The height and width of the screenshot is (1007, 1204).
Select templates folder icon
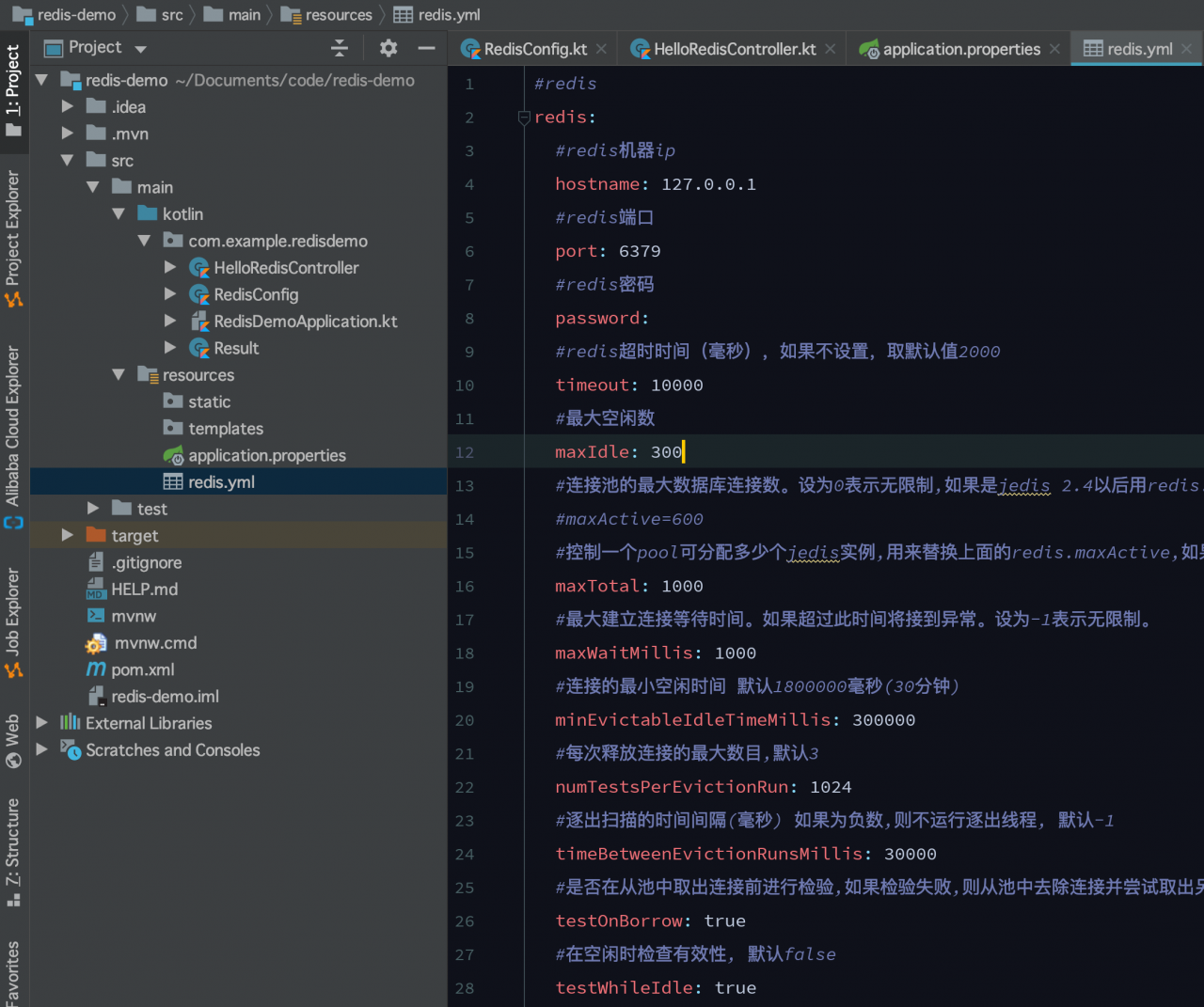[x=173, y=428]
